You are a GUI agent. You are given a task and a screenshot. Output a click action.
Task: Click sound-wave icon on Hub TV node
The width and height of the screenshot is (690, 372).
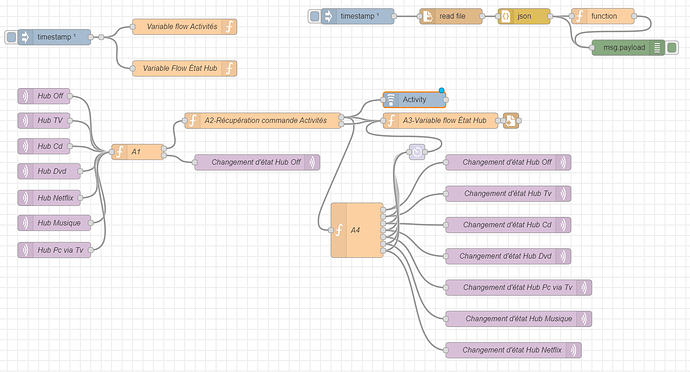[26, 121]
